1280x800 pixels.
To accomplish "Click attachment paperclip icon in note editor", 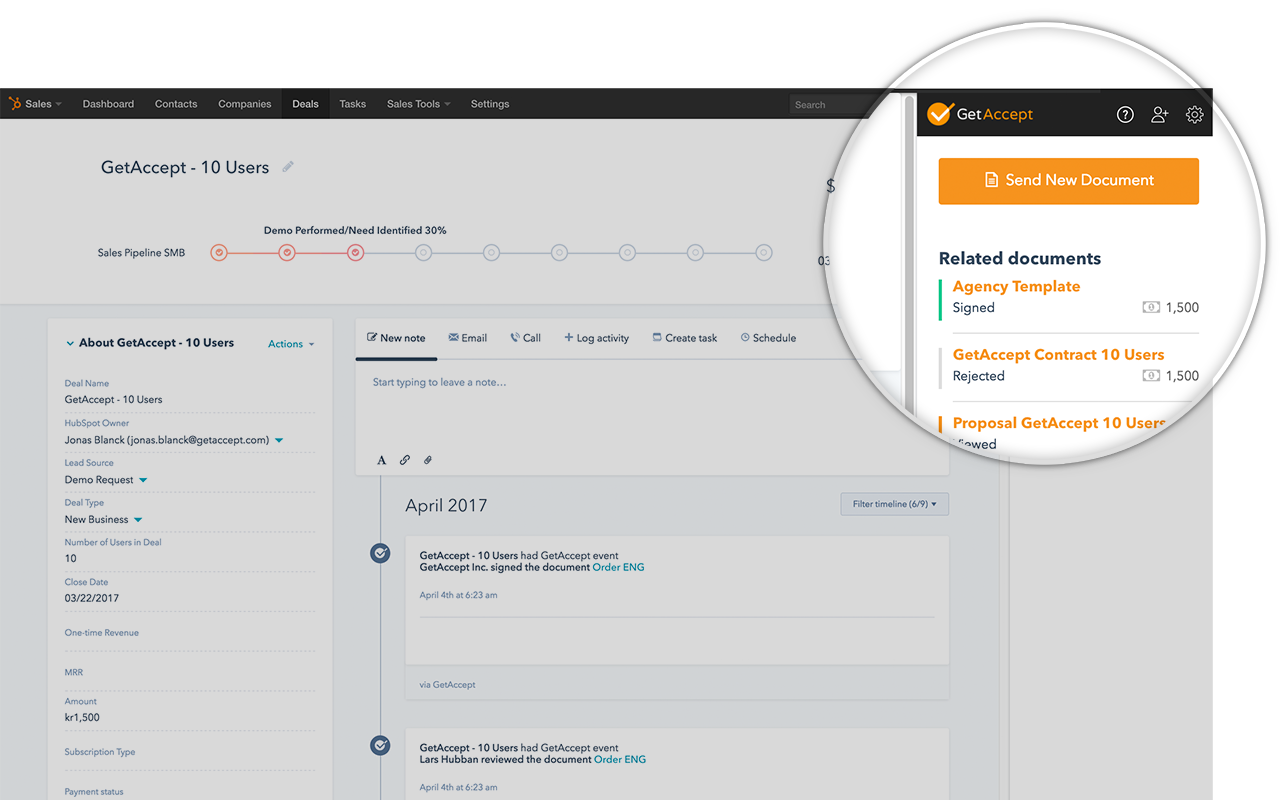I will point(427,460).
